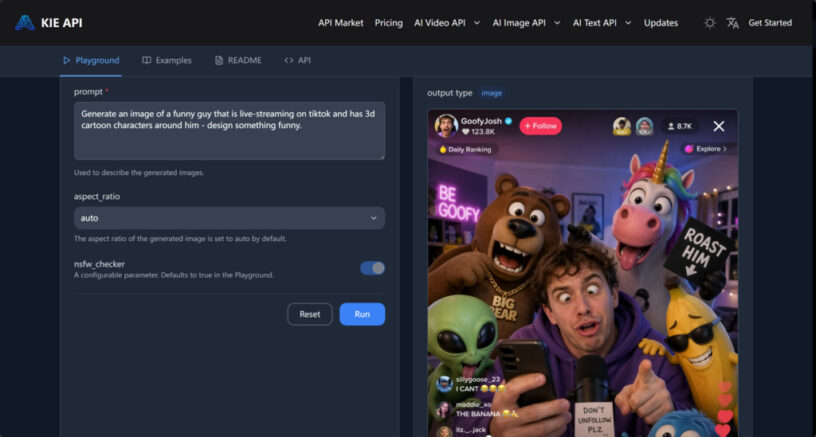Screen dimensions: 816x437
Task: Click the close X icon on the generated image
Action: (x=718, y=126)
